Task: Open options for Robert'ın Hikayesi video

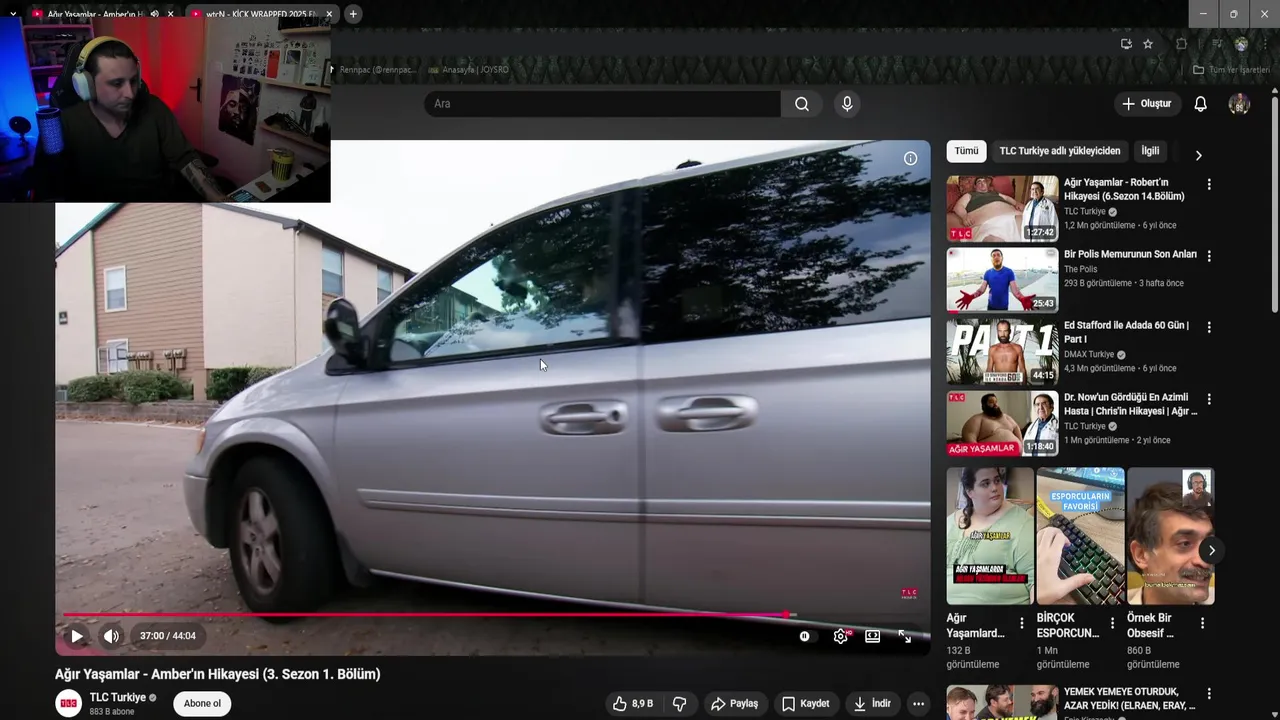Action: [1209, 185]
